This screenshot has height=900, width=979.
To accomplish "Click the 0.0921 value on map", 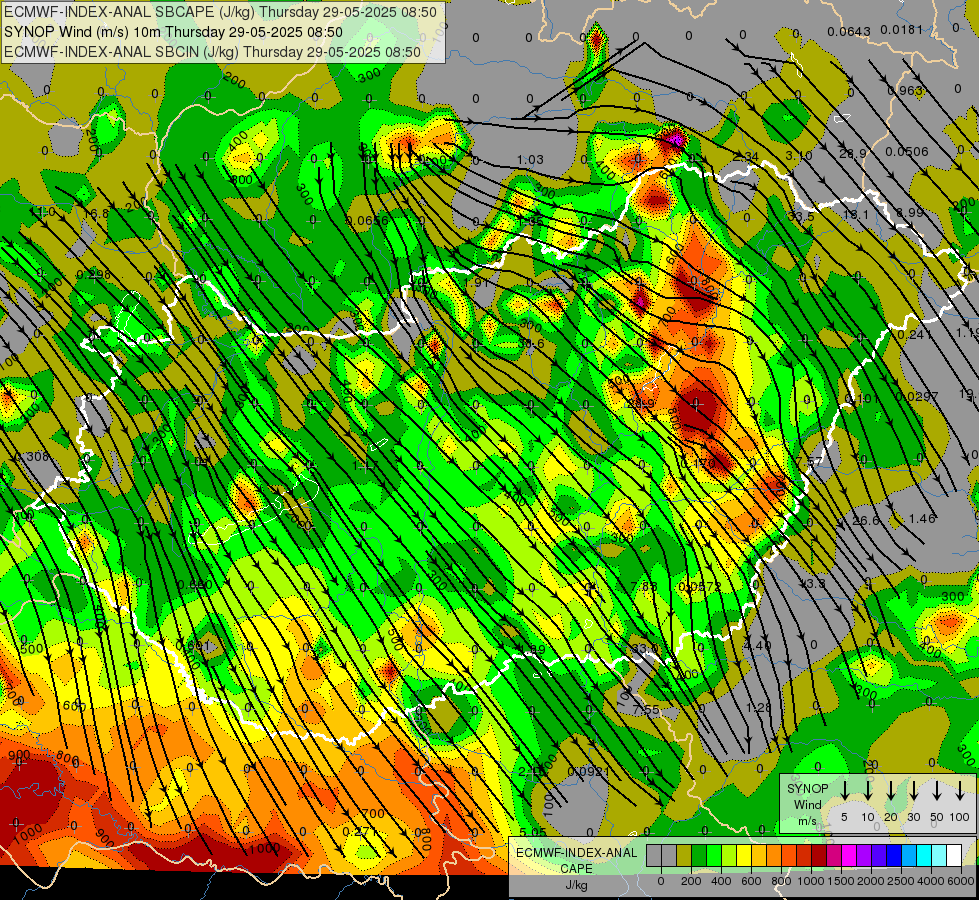I will click(x=588, y=771).
